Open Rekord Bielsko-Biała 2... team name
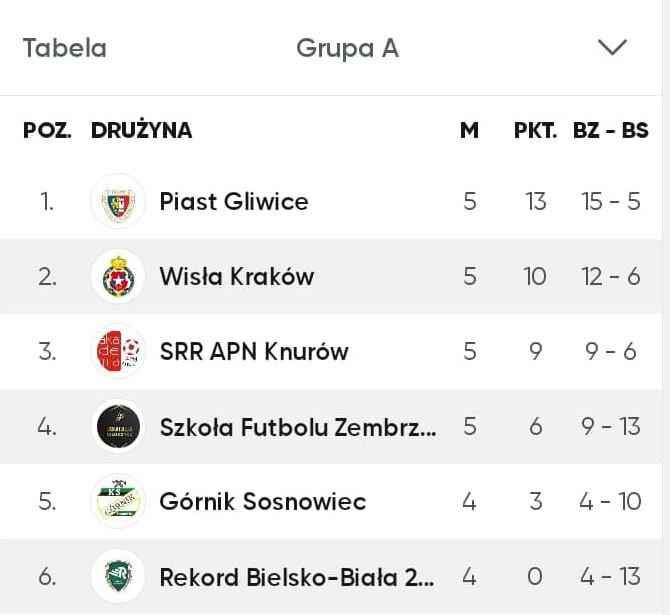 click(x=297, y=577)
